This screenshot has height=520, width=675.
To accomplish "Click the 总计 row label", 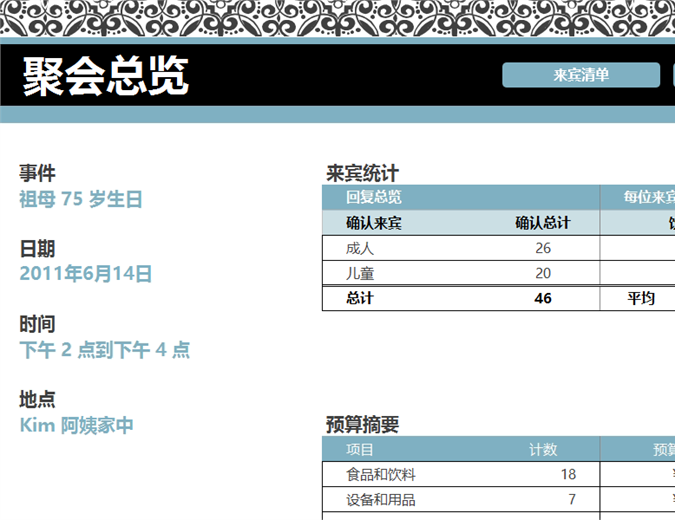I will (360, 298).
